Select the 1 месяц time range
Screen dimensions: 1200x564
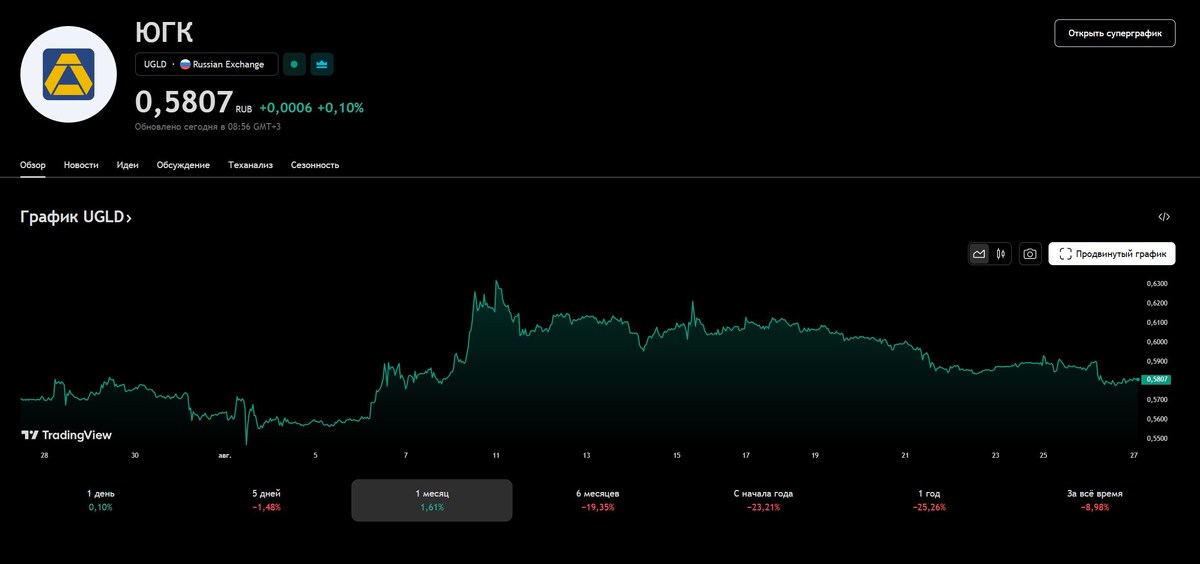(x=432, y=500)
